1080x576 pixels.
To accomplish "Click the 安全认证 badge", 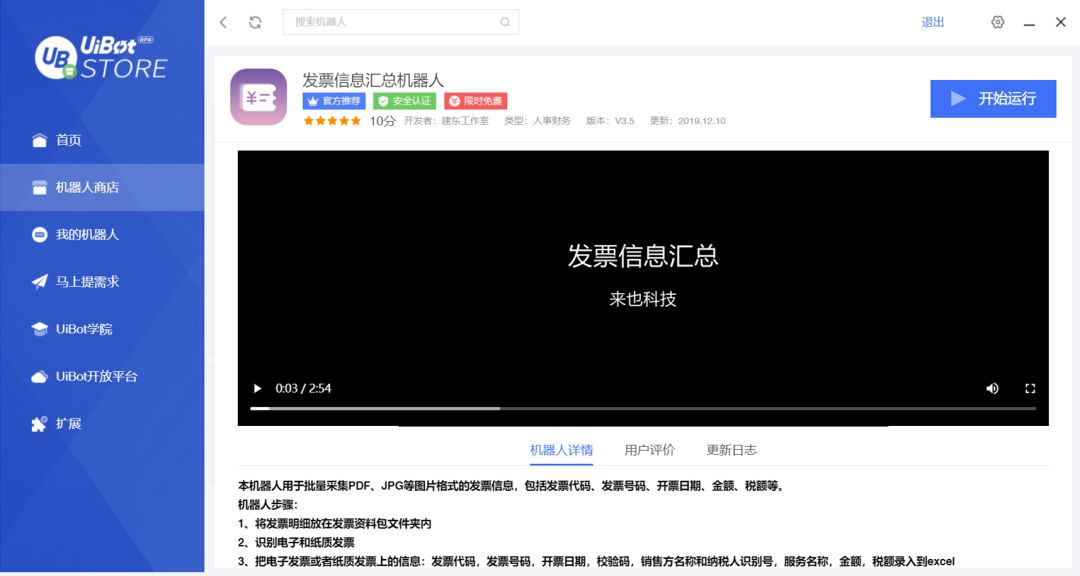I will [x=405, y=101].
